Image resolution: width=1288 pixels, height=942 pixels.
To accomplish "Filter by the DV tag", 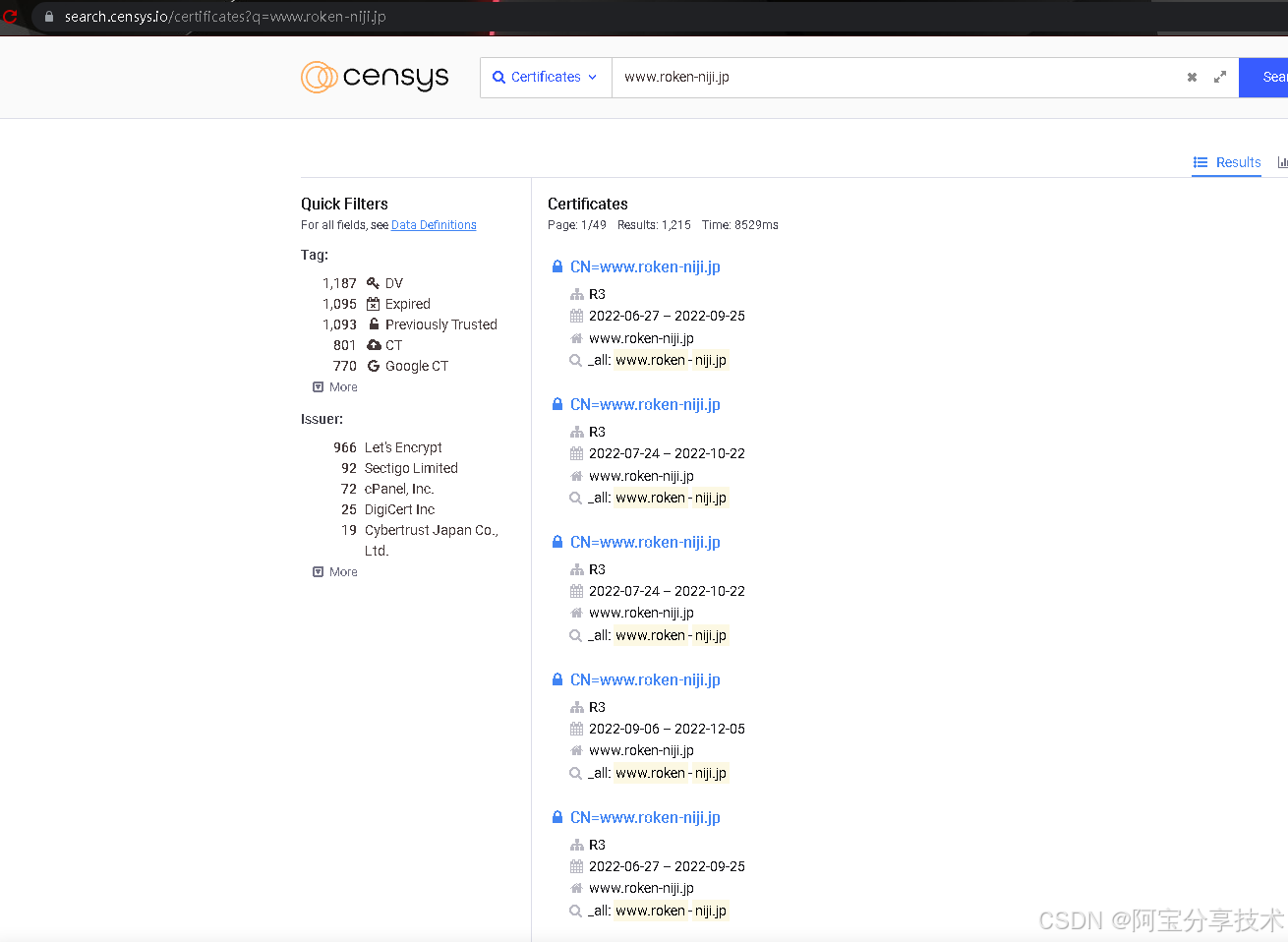I will [x=394, y=283].
